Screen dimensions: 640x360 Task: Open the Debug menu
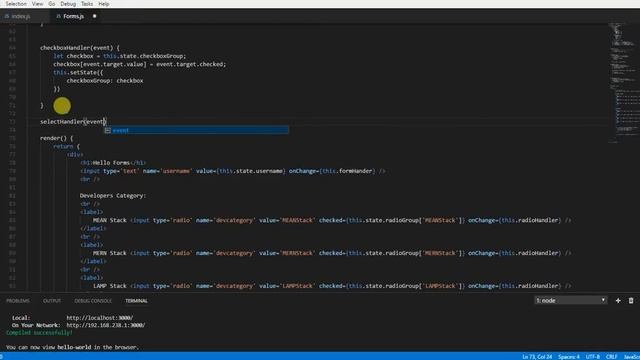(68, 4)
